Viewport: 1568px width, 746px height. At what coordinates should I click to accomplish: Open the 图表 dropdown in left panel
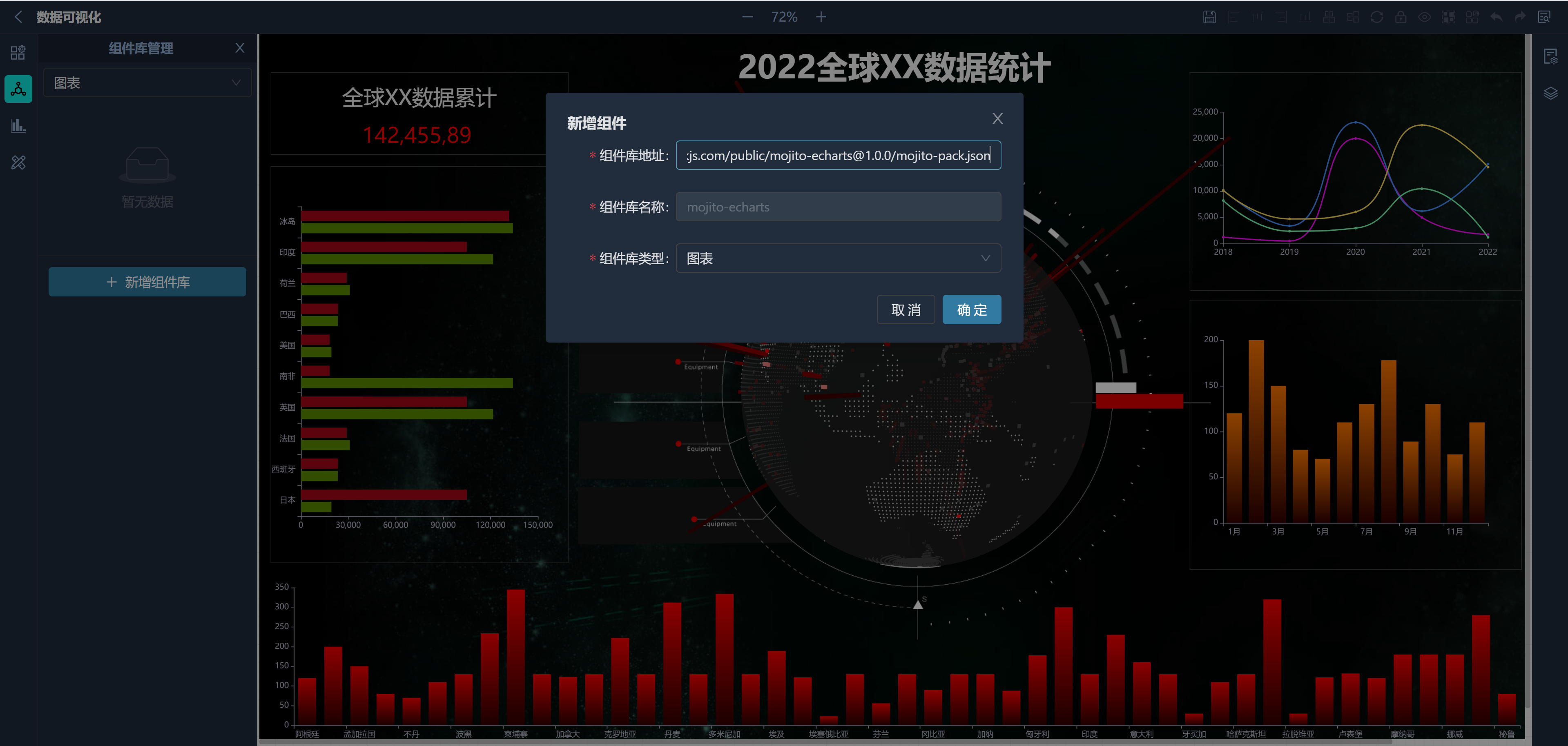pyautogui.click(x=147, y=83)
